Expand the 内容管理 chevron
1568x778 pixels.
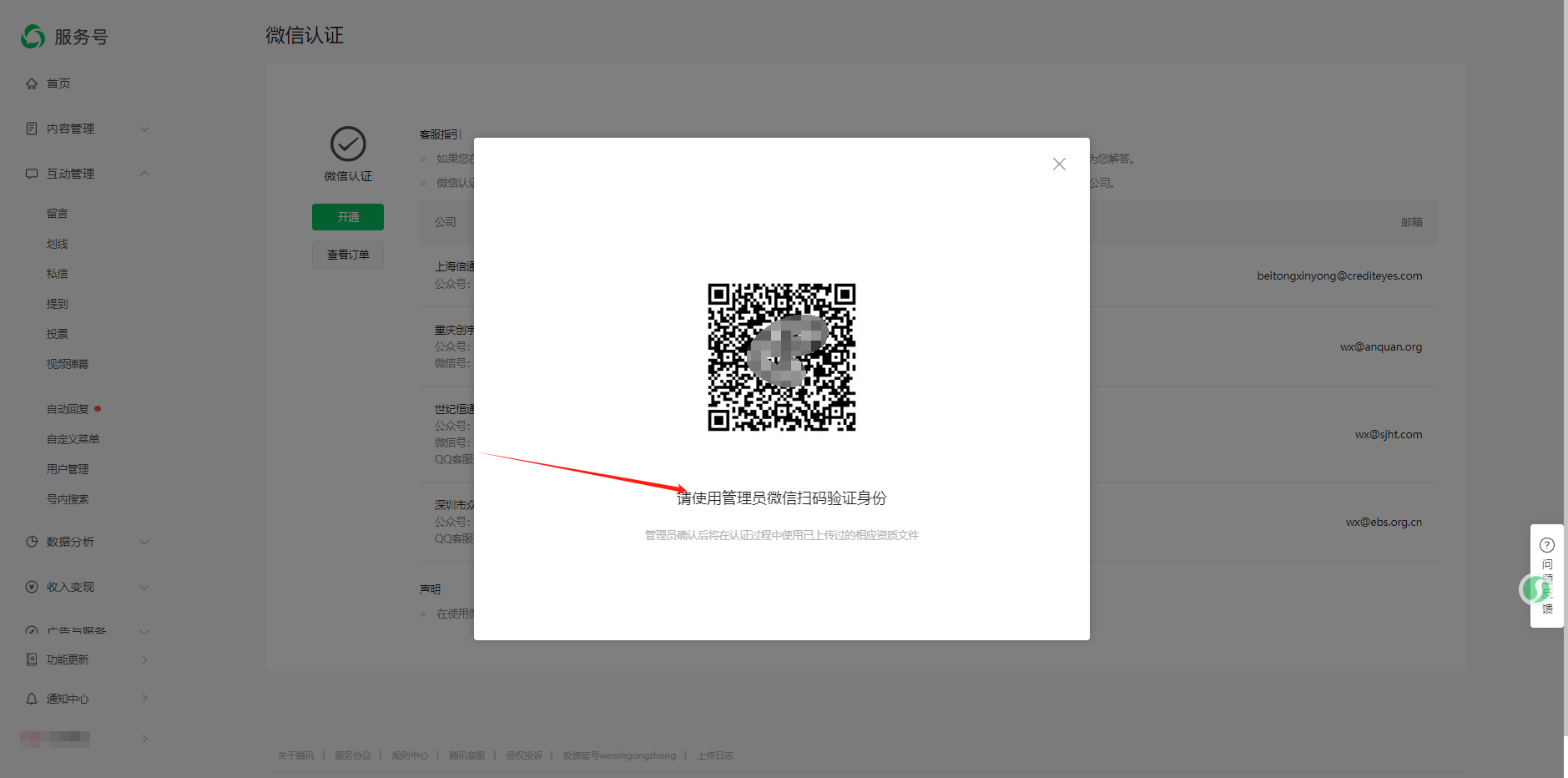tap(144, 129)
